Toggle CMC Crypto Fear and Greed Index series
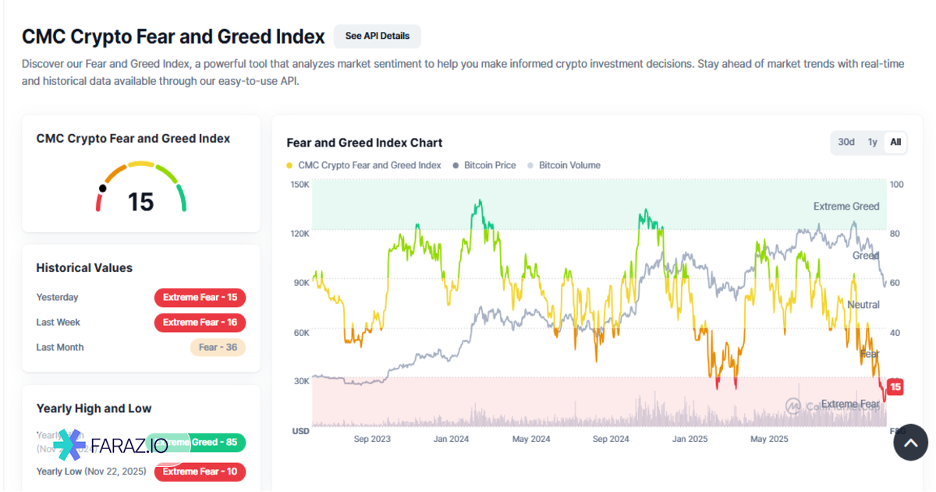 pyautogui.click(x=369, y=165)
